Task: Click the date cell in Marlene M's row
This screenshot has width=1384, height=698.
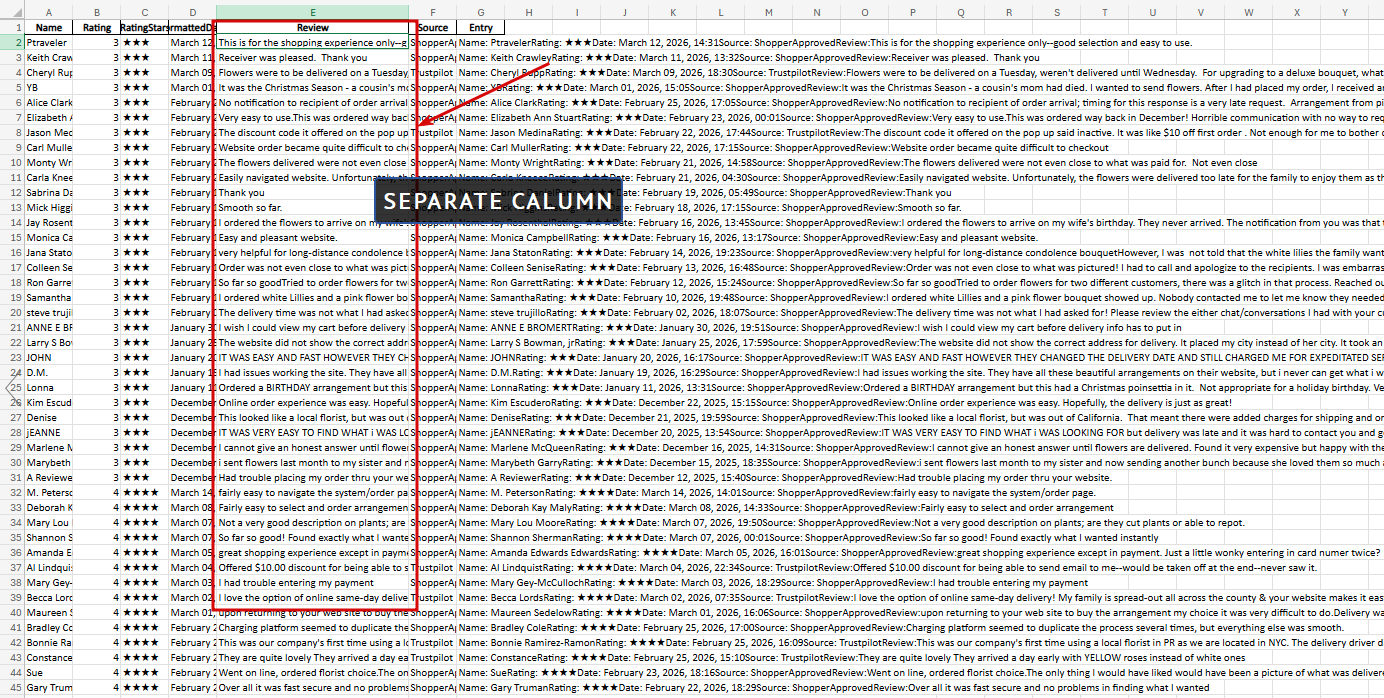Action: coord(192,447)
